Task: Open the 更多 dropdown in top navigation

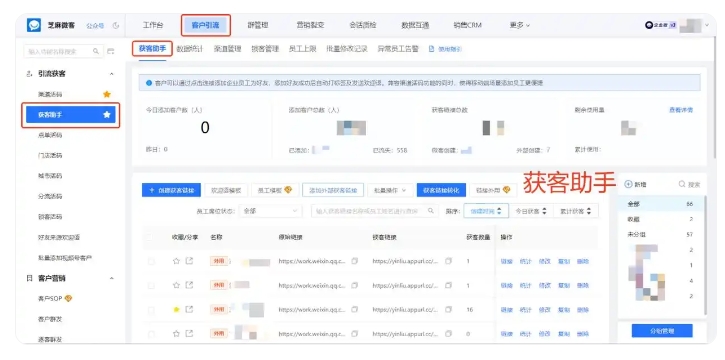Action: pos(520,25)
